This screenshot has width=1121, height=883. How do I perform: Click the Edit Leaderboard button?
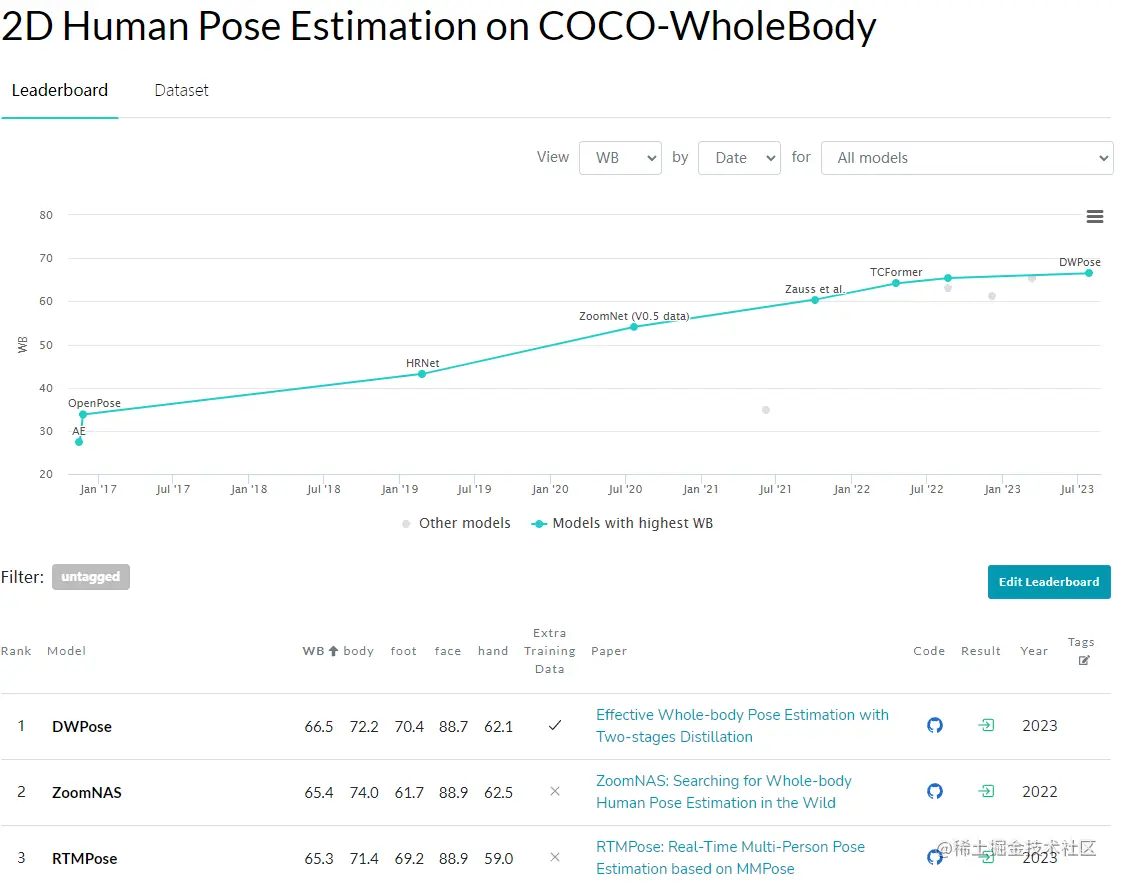coord(1048,582)
